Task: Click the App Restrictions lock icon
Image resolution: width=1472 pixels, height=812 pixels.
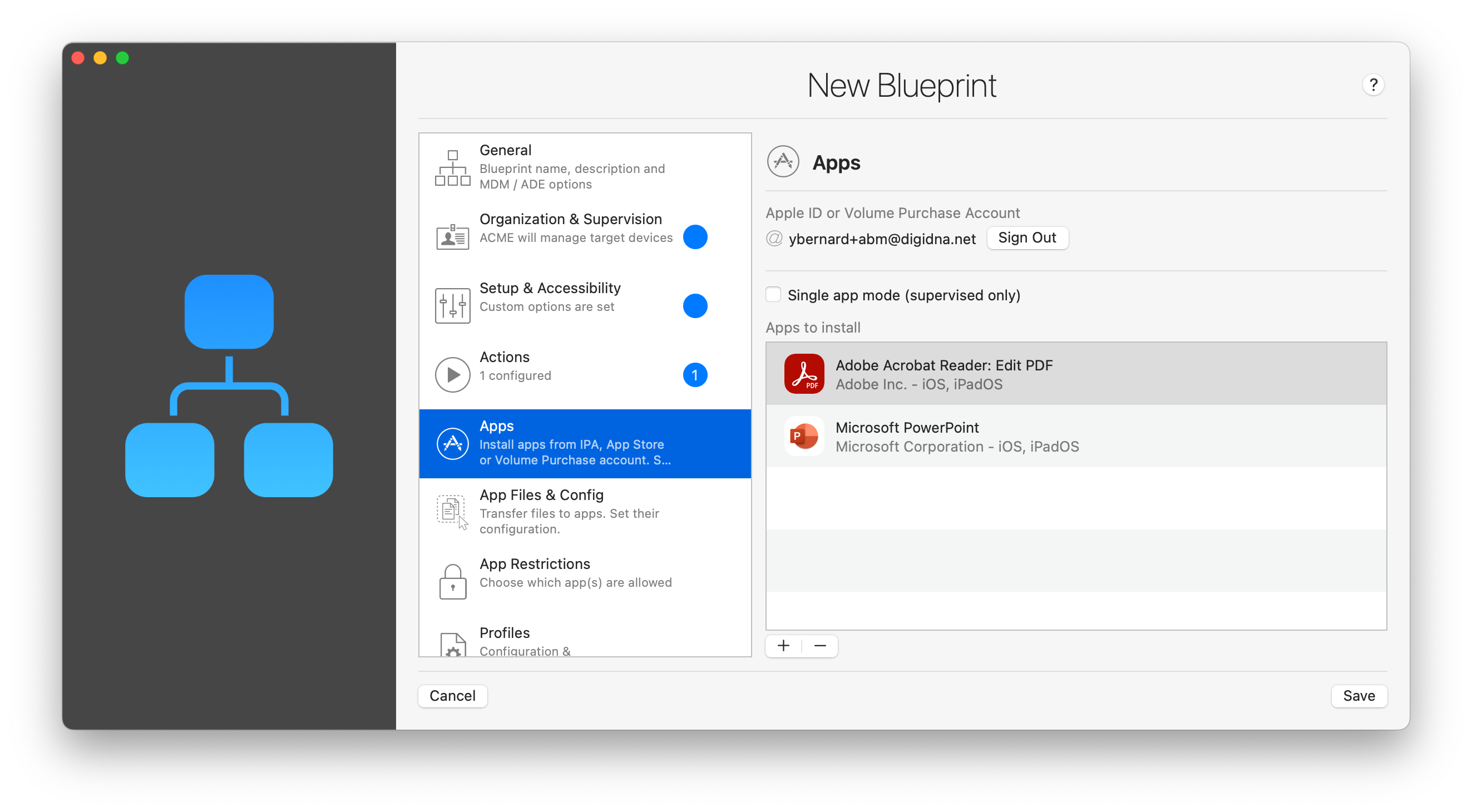Action: pos(452,581)
